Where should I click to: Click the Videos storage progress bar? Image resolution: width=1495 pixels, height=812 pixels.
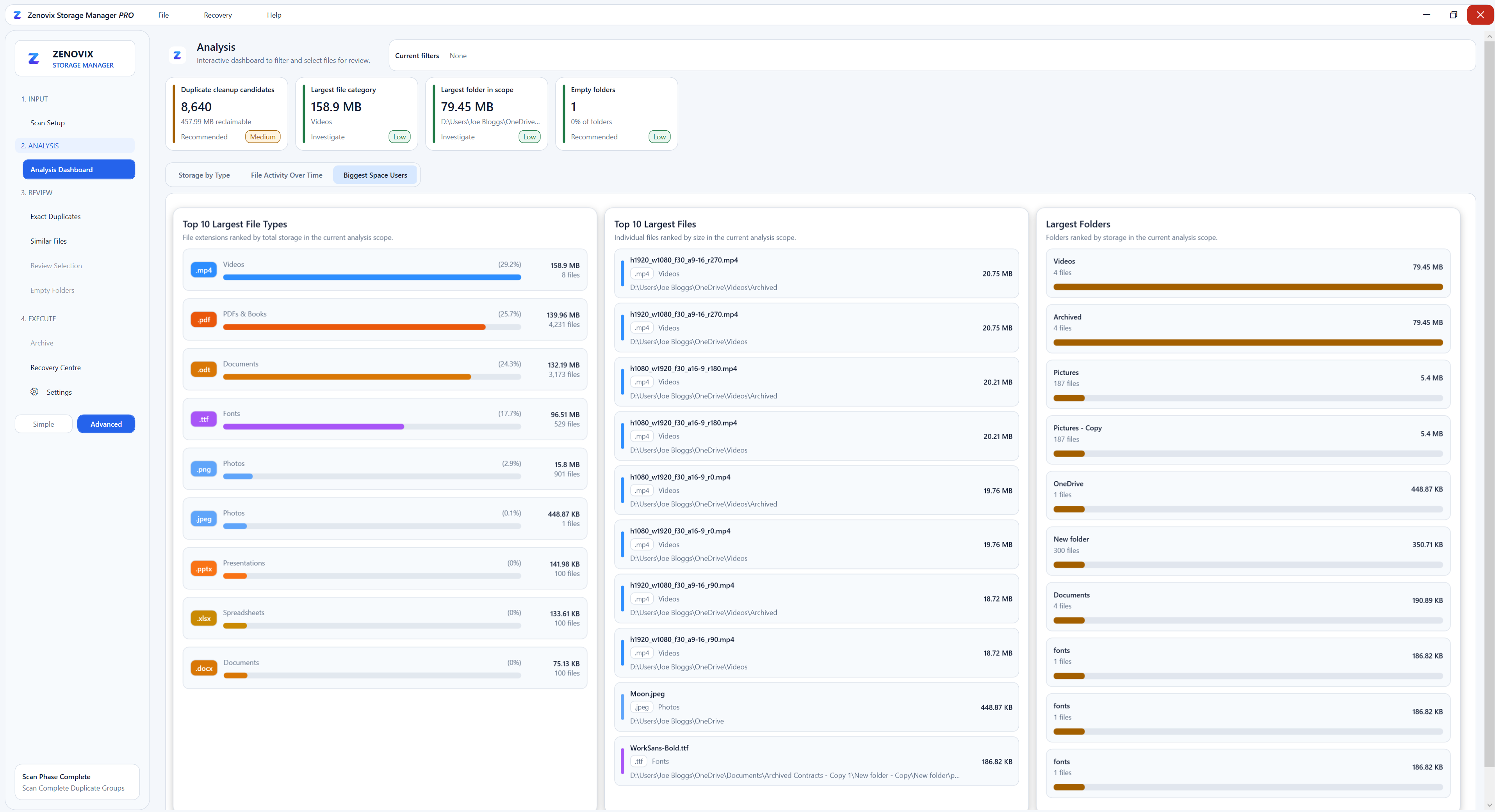click(x=372, y=278)
